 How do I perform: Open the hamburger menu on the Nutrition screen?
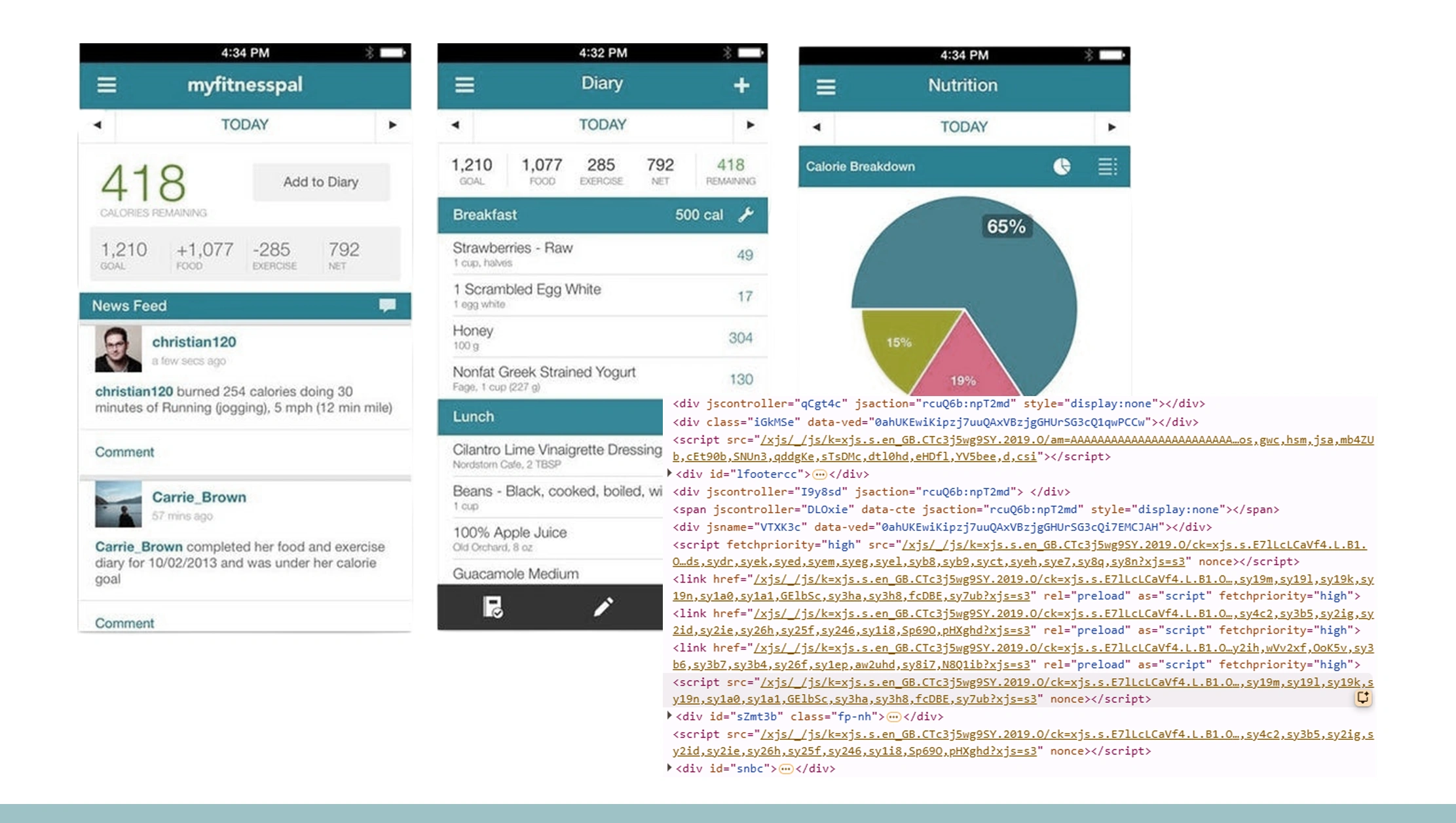tap(825, 86)
